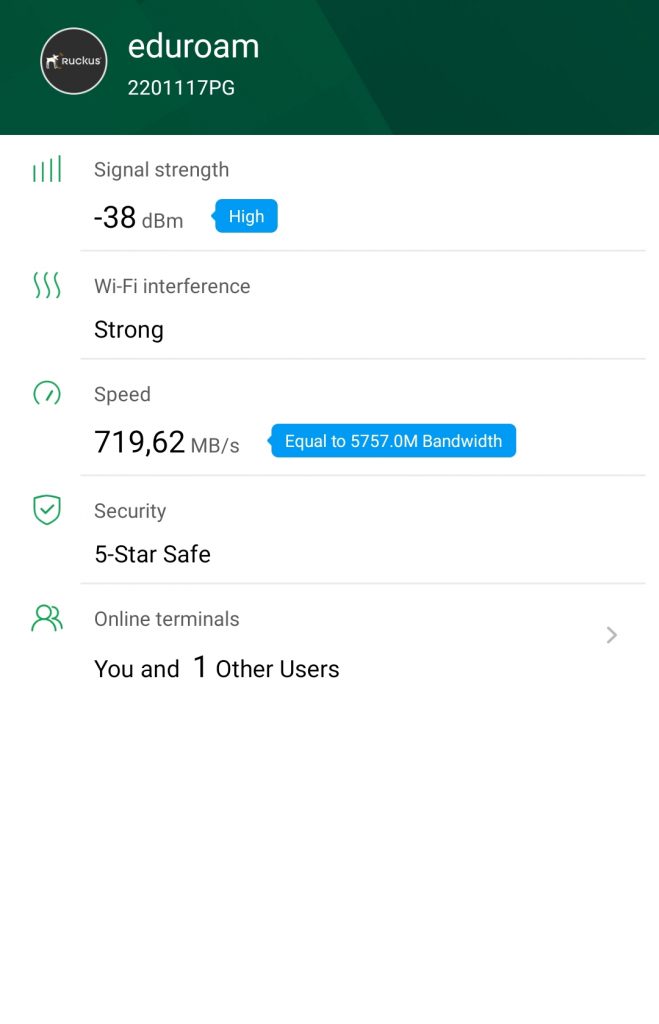Screen dimensions: 659x1024
Task: Select the Security label
Action: [x=130, y=511]
